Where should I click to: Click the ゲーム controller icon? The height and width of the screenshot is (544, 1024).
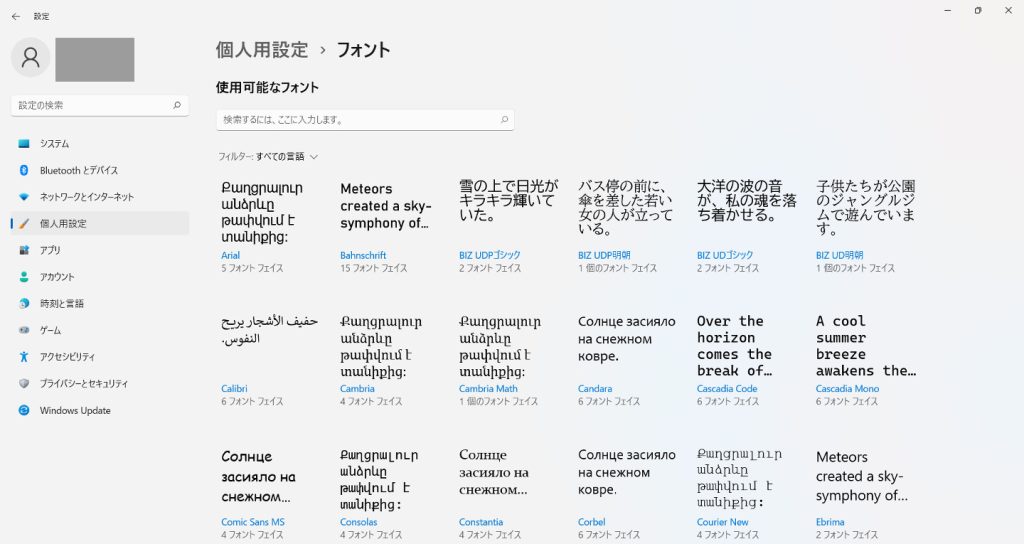(x=24, y=330)
